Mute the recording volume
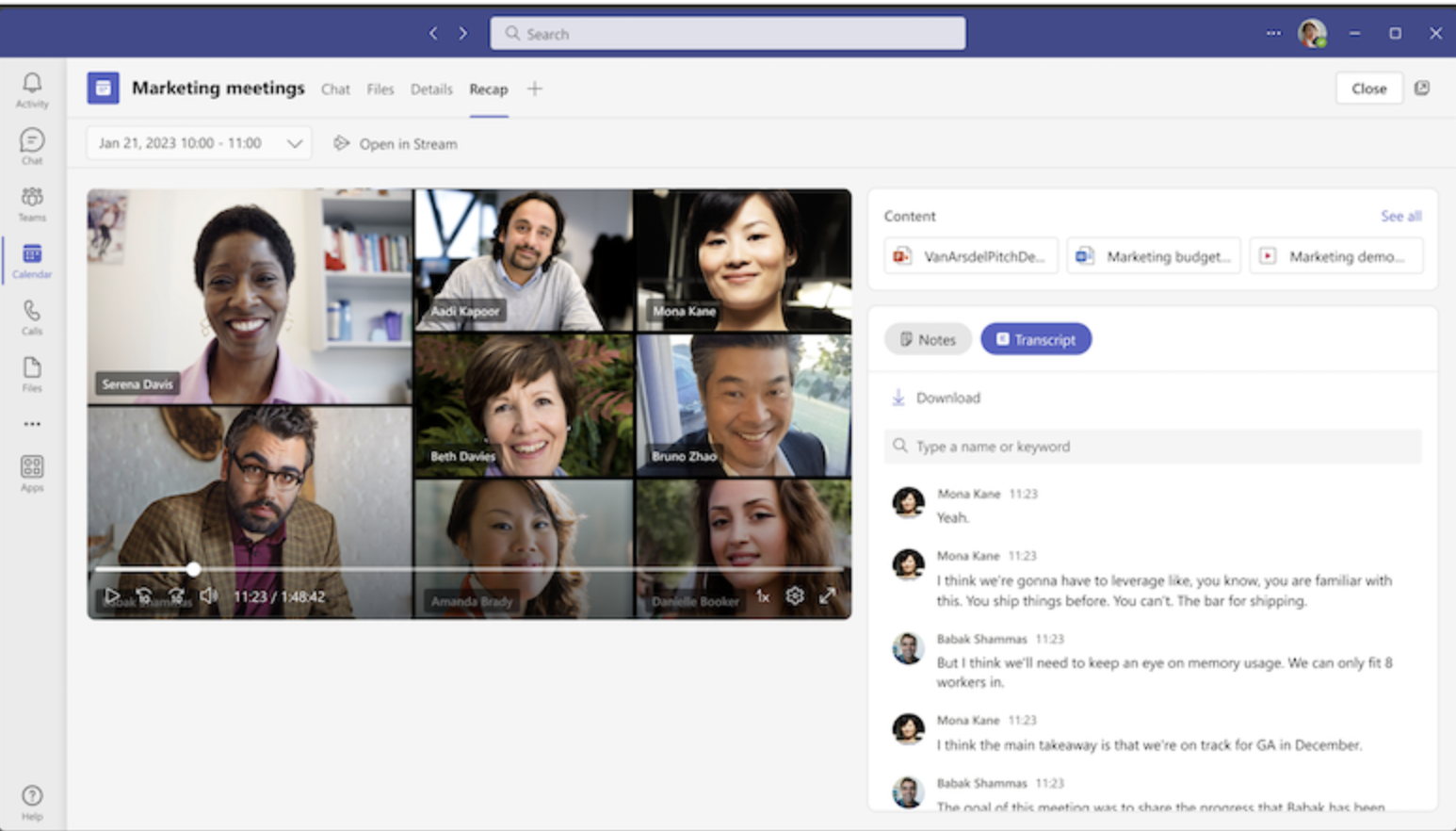The width and height of the screenshot is (1456, 831). [208, 596]
